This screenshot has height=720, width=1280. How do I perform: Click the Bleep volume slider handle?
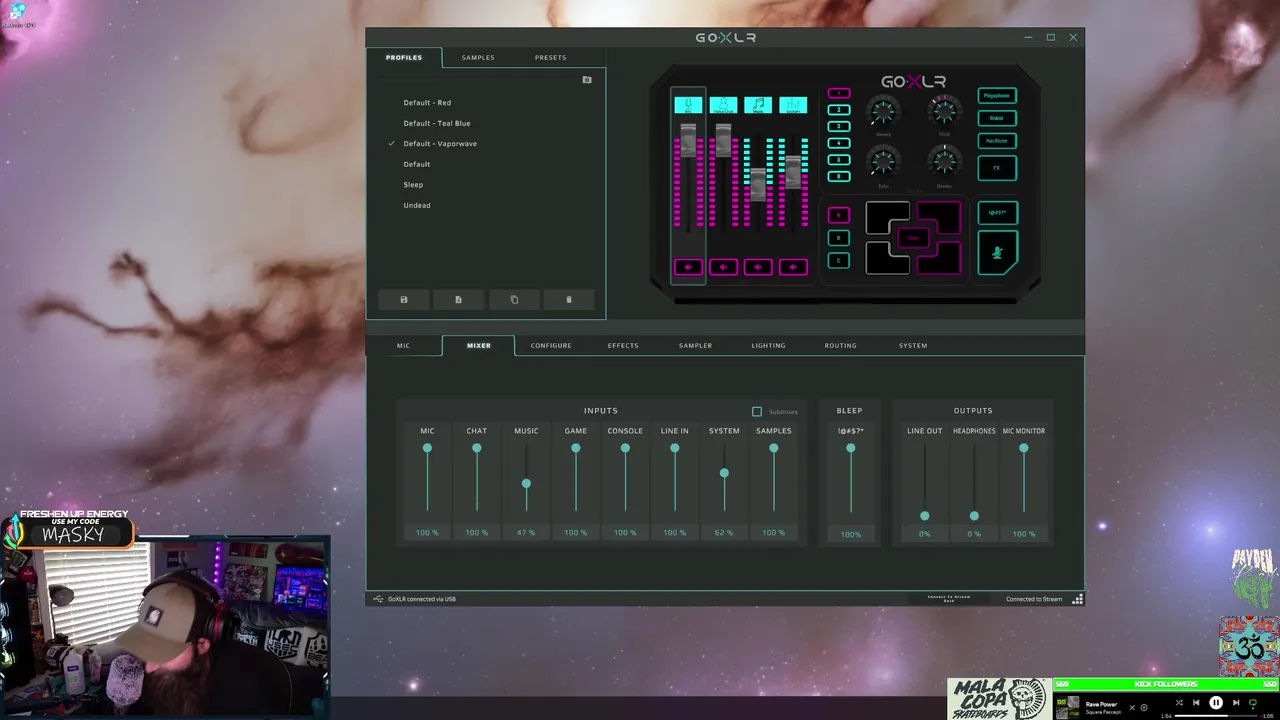(x=851, y=448)
